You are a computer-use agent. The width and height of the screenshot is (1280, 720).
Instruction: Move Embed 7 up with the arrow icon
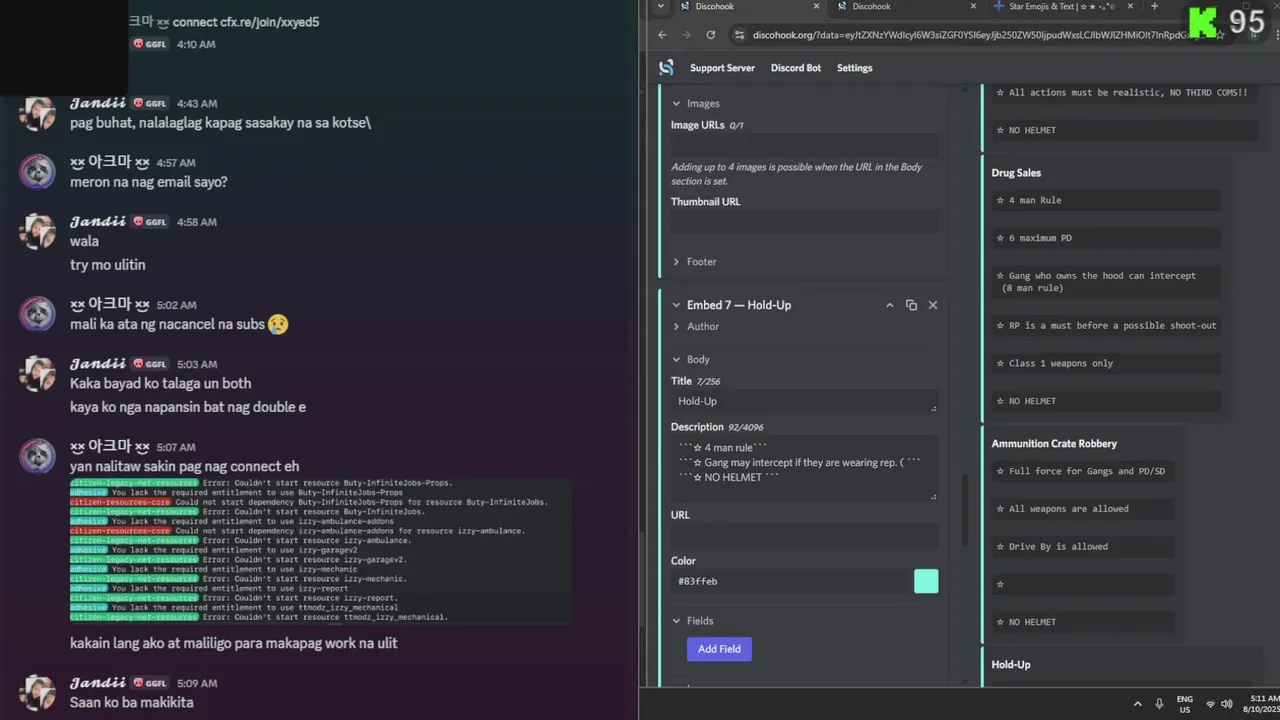point(889,305)
